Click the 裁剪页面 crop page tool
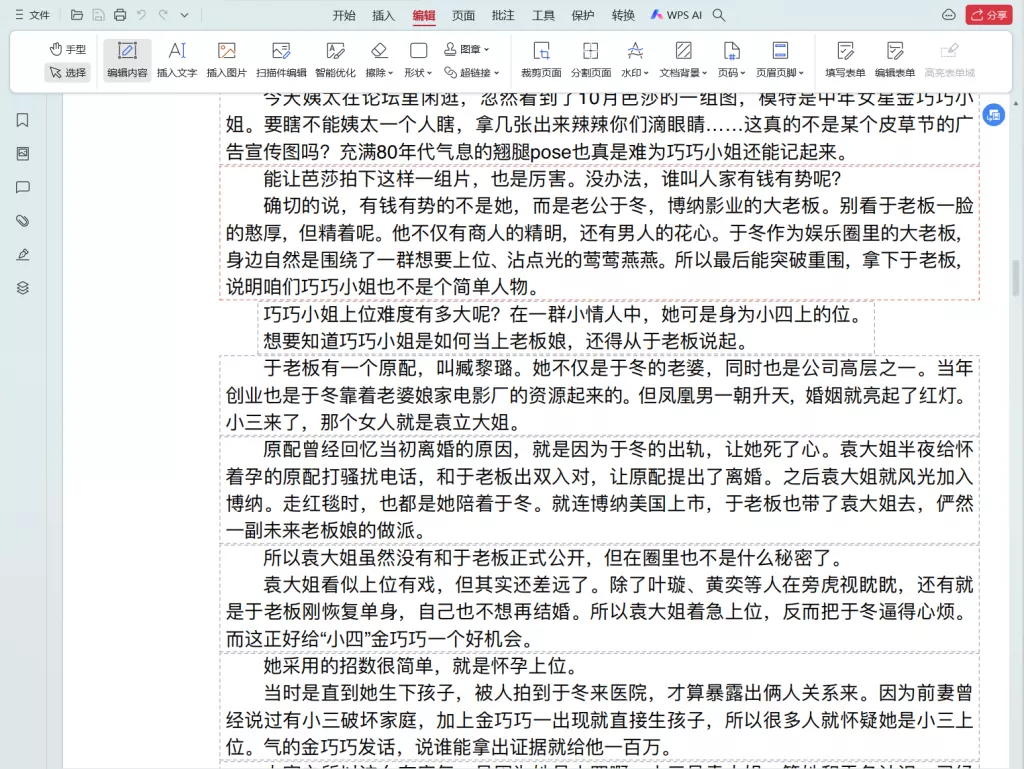1024x769 pixels. pyautogui.click(x=541, y=60)
